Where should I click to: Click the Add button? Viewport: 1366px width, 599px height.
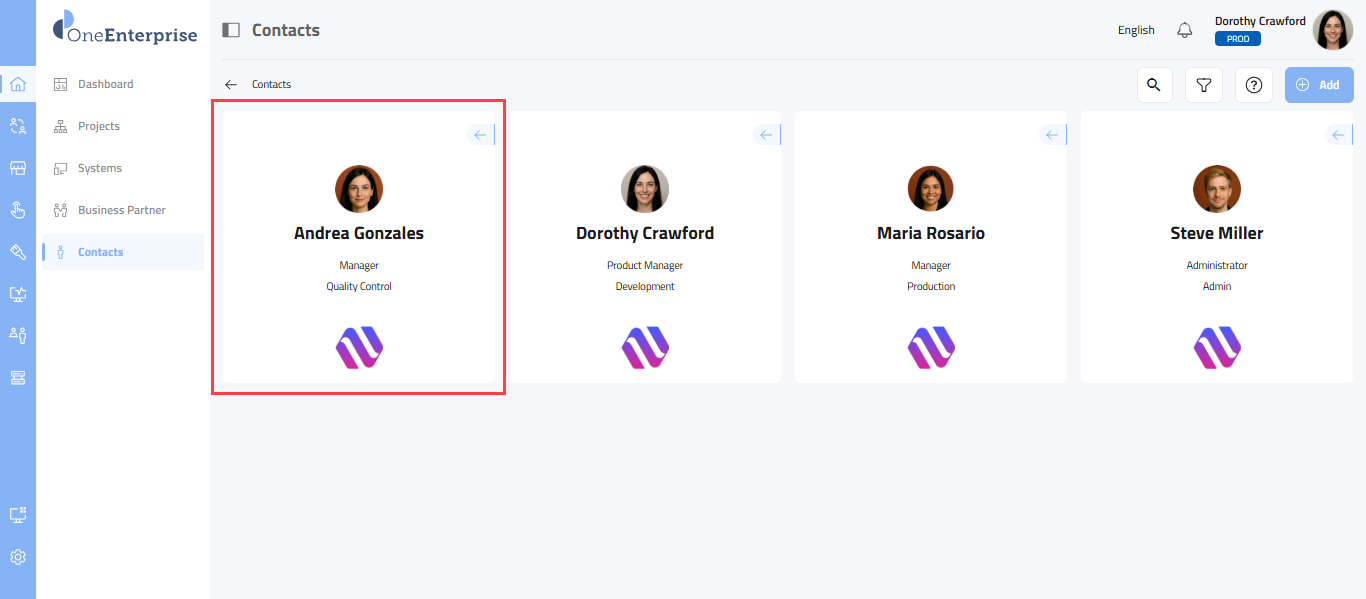point(1318,85)
